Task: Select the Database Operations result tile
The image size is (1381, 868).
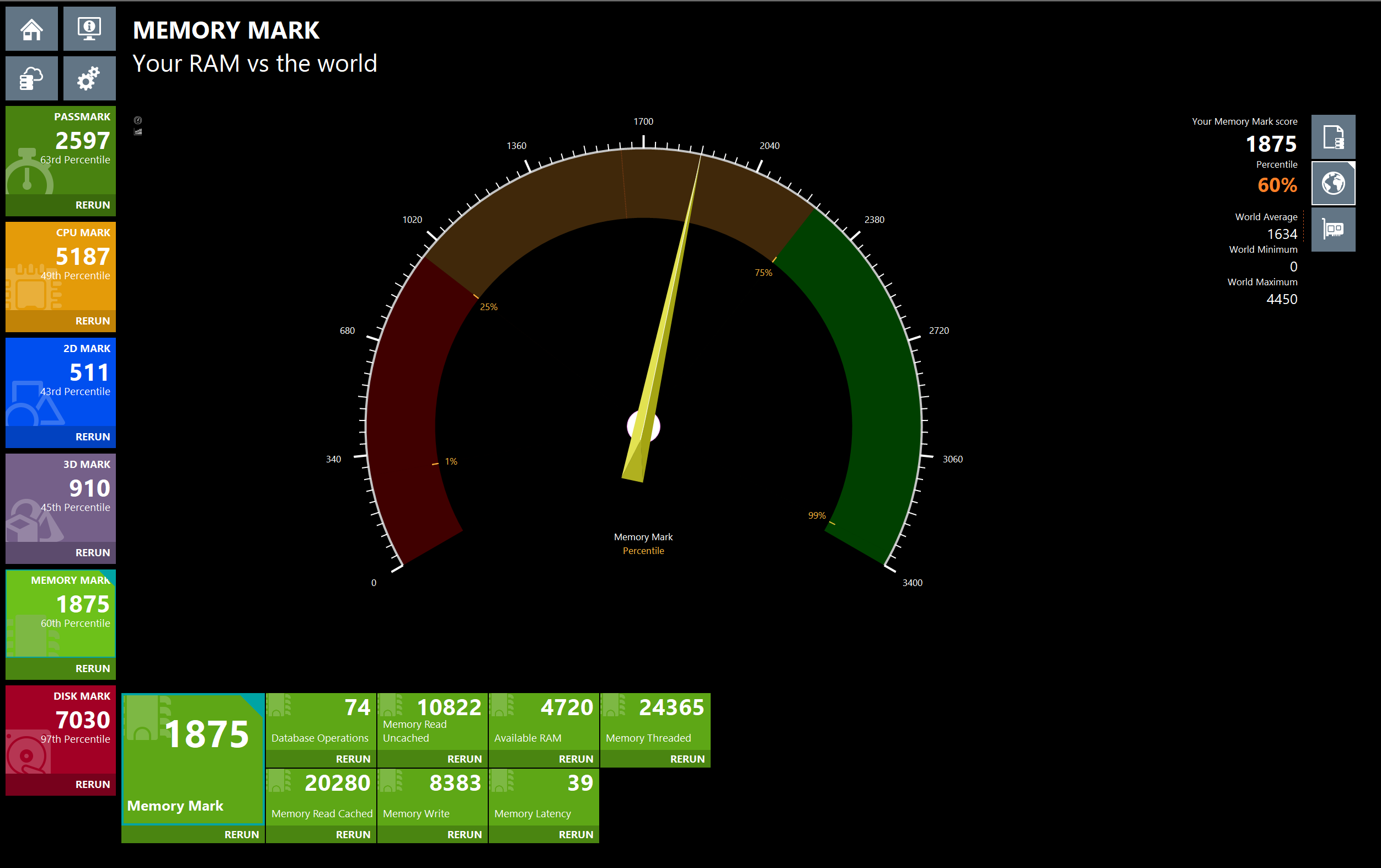Action: point(321,721)
